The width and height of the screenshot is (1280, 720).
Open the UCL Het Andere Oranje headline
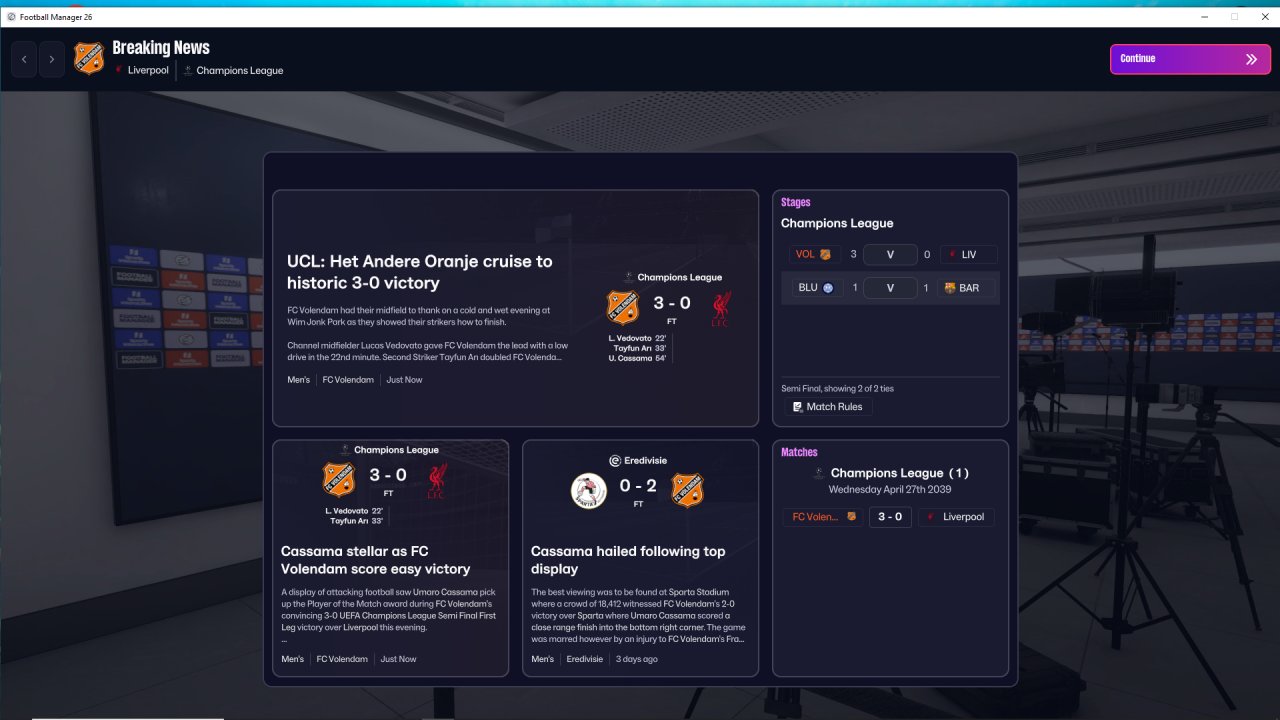[x=420, y=271]
